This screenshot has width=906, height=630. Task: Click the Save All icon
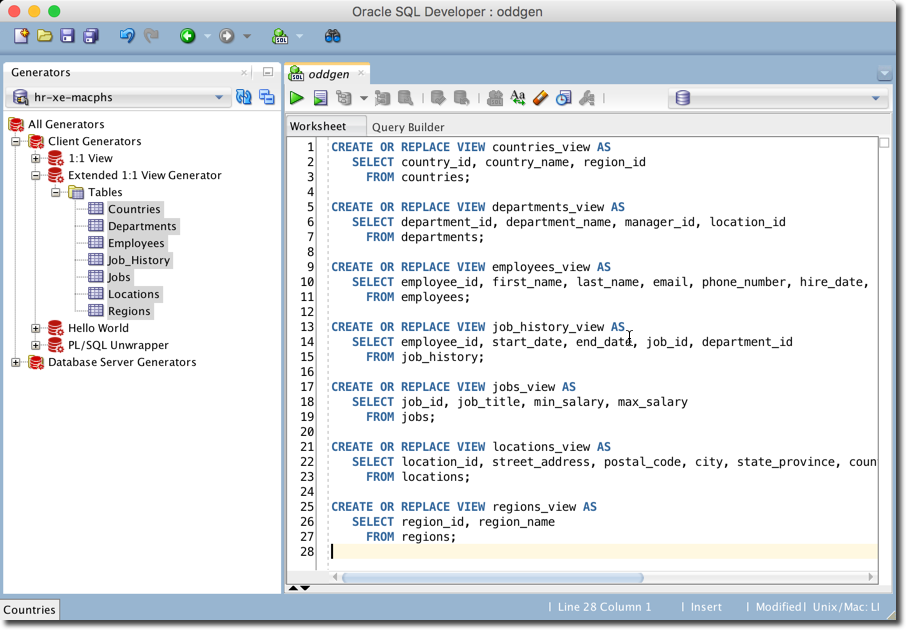91,36
